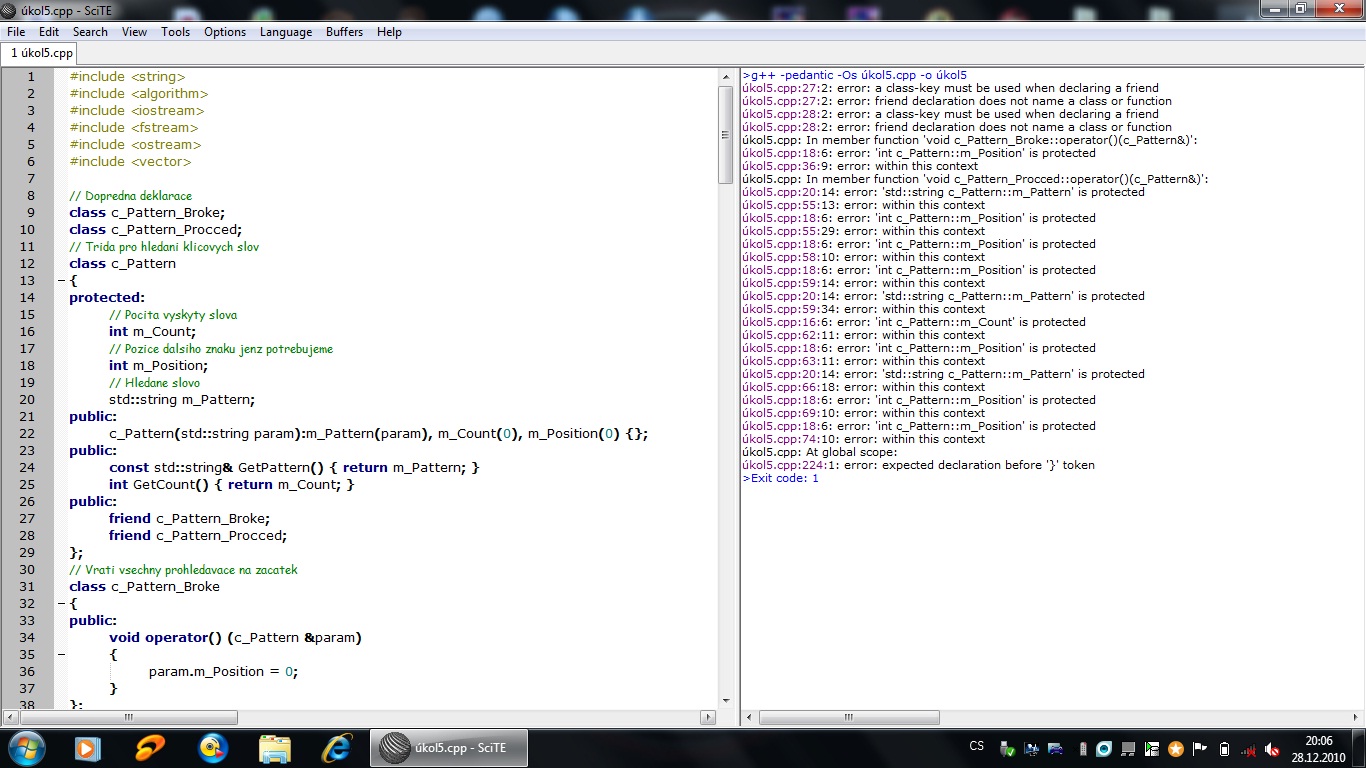
Task: Open Action Center flag tray icon
Action: point(1199,748)
